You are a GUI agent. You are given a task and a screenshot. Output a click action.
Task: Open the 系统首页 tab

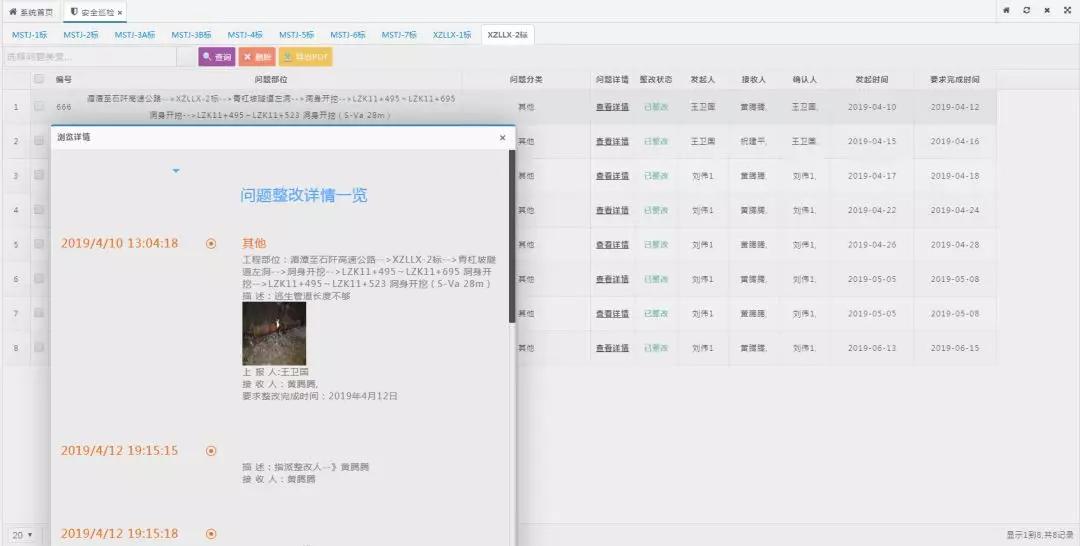(31, 12)
